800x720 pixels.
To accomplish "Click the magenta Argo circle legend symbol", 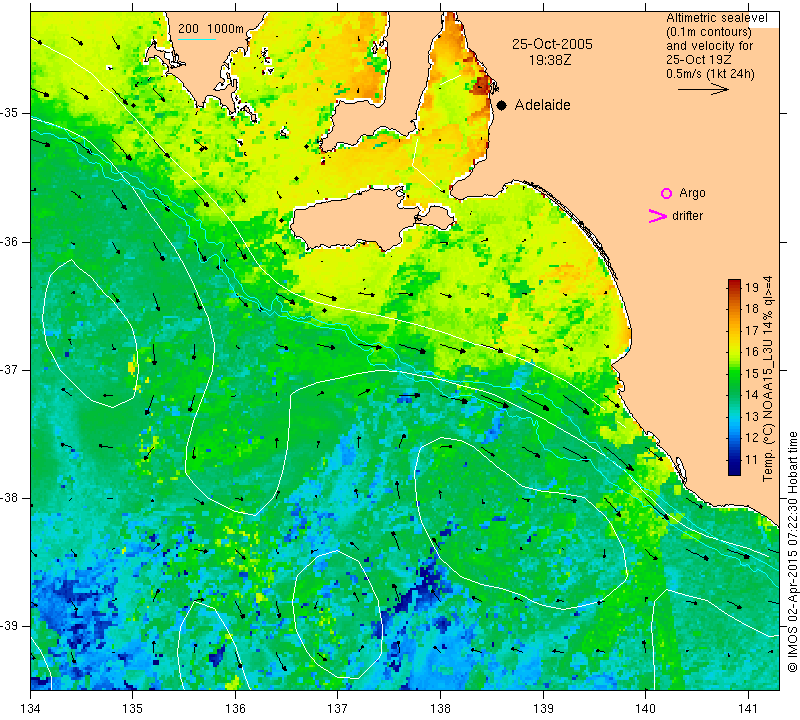I will [x=666, y=193].
